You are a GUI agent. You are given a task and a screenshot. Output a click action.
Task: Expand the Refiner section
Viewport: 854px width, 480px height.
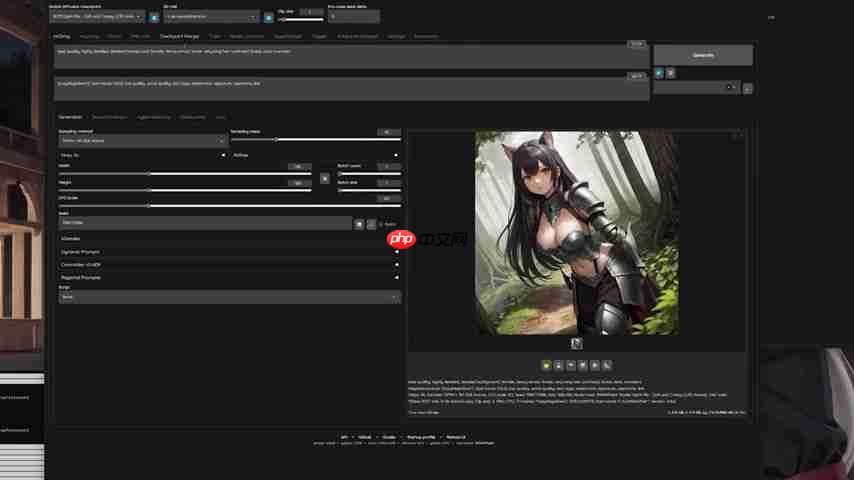point(317,155)
